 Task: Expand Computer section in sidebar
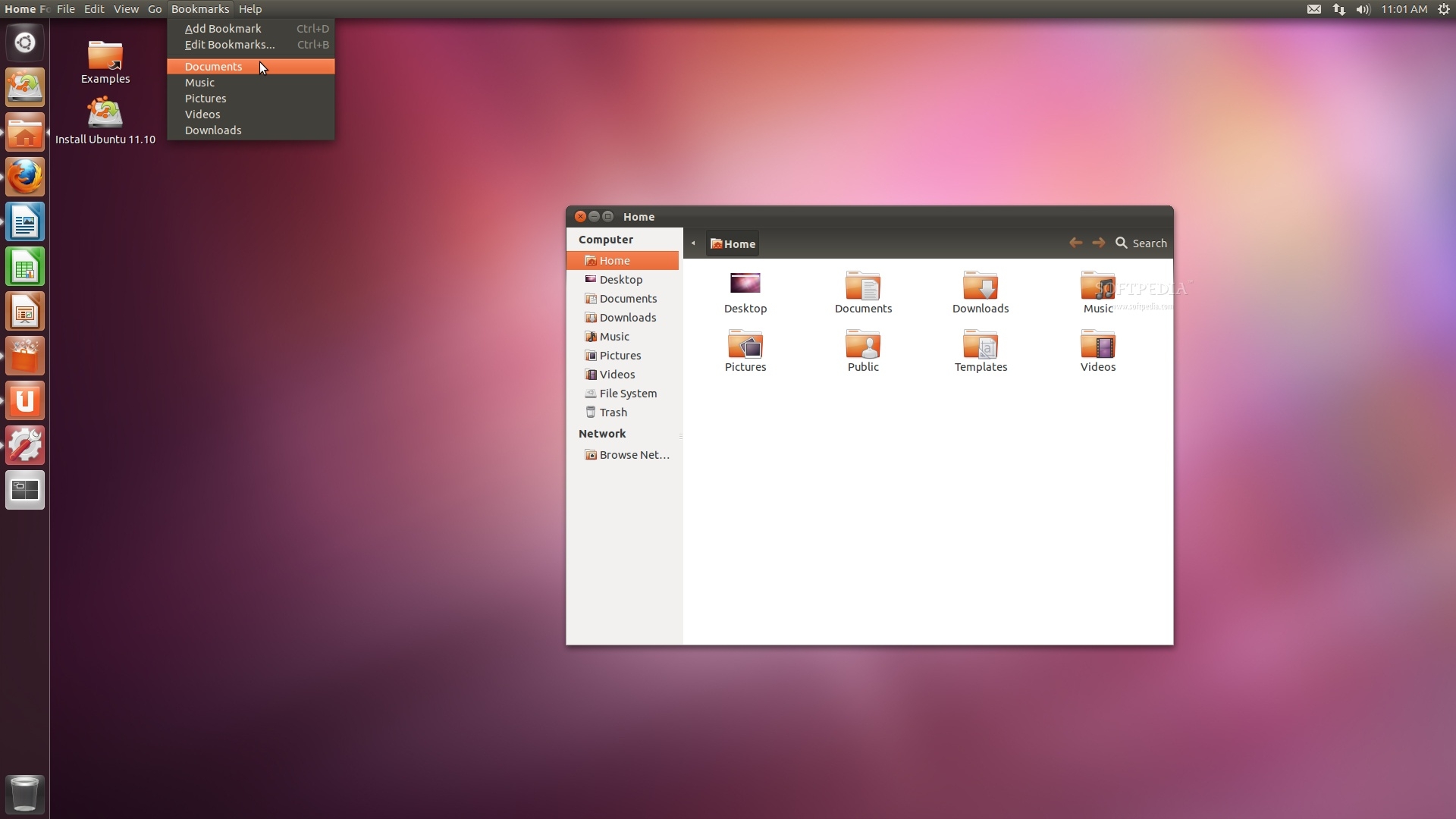tap(606, 239)
